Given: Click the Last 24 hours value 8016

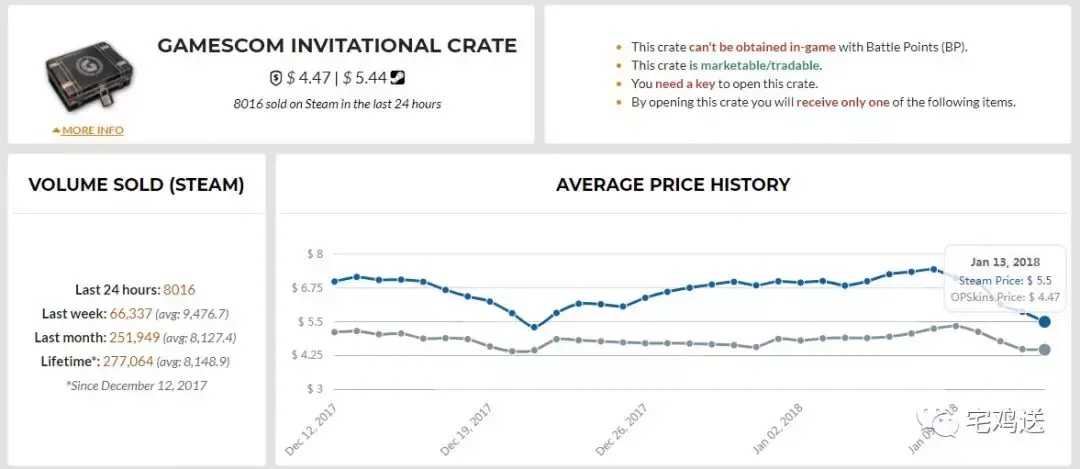Looking at the screenshot, I should click(x=179, y=289).
